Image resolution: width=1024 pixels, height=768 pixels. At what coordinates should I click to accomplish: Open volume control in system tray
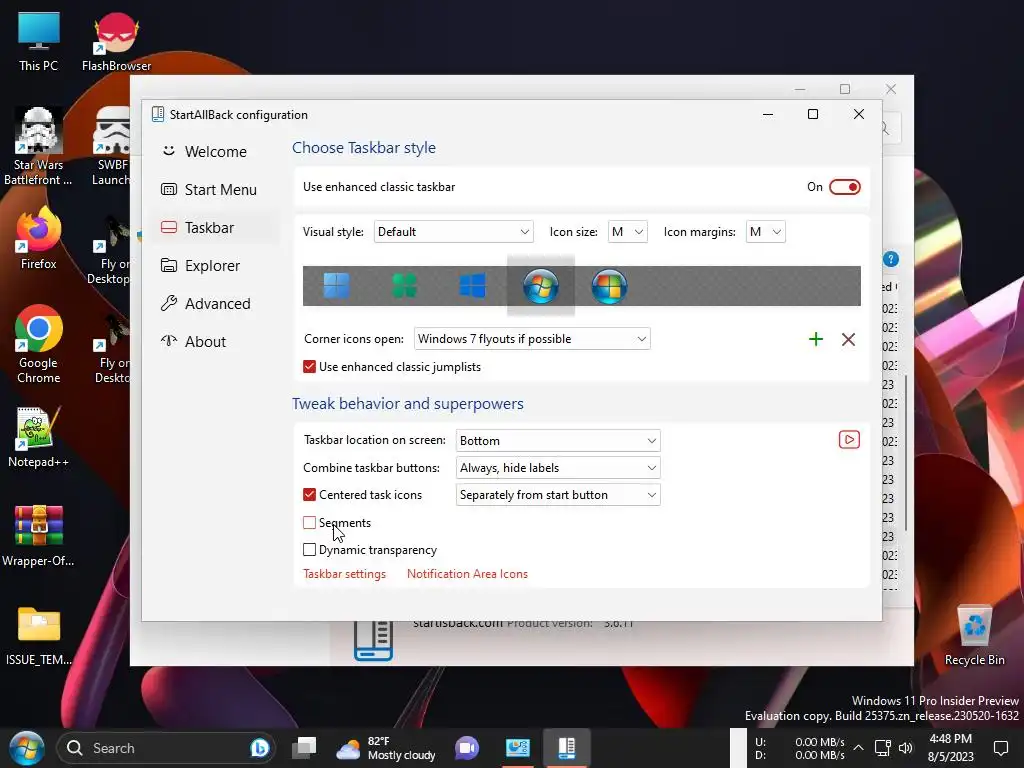point(905,748)
